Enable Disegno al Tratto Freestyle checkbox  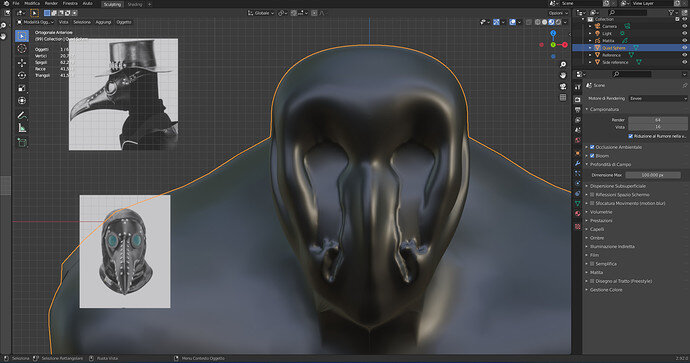tap(592, 281)
